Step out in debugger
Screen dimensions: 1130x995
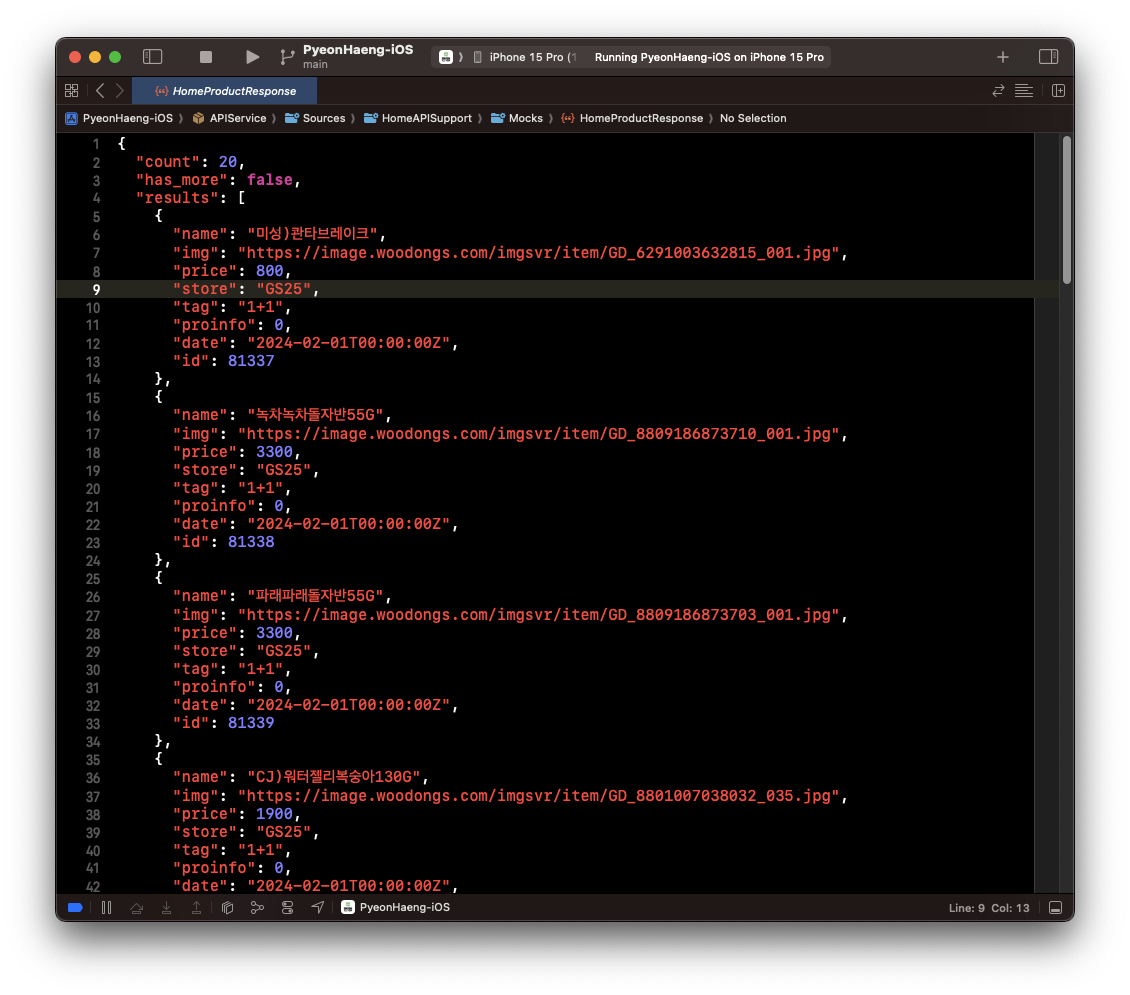tap(196, 908)
